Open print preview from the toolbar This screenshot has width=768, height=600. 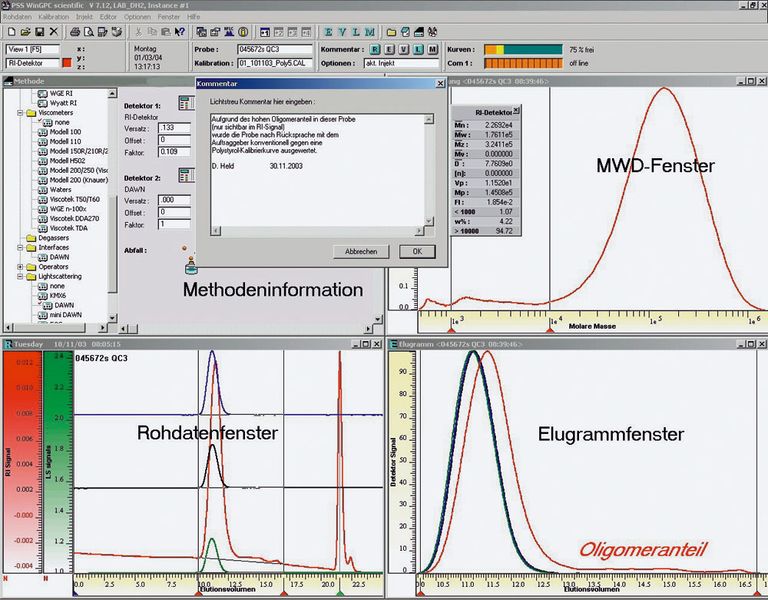pyautogui.click(x=89, y=32)
